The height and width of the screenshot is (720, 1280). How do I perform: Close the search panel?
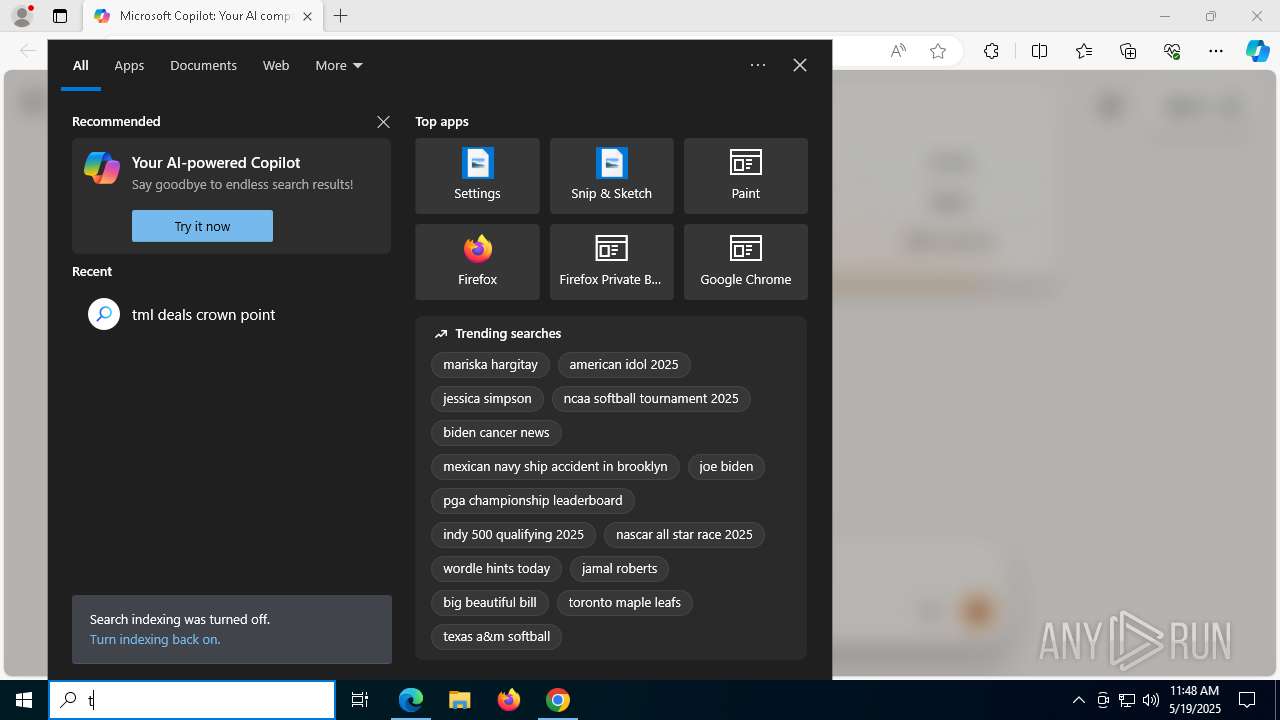800,65
